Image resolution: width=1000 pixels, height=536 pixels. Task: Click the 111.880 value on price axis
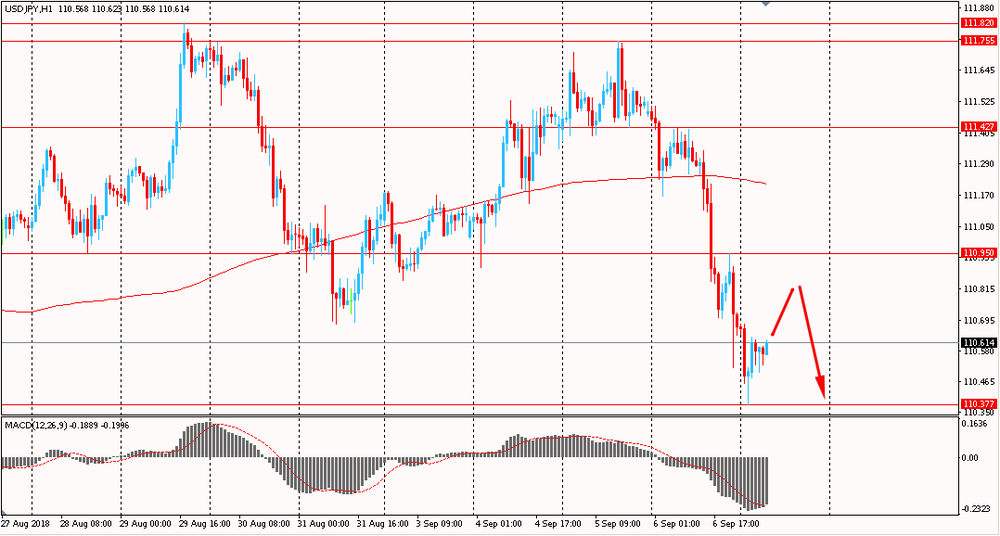[980, 9]
